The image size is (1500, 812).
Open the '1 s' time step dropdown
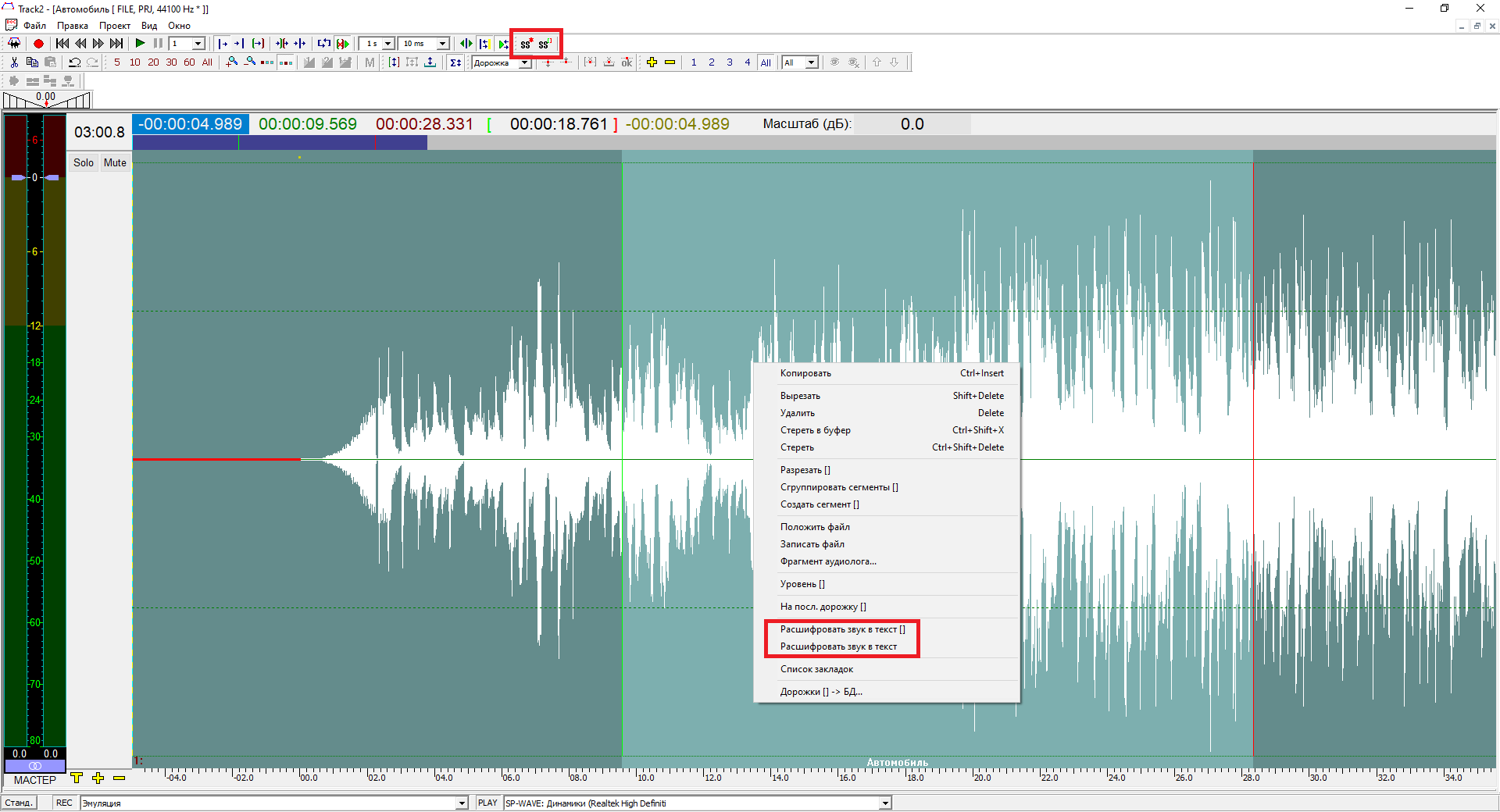387,44
